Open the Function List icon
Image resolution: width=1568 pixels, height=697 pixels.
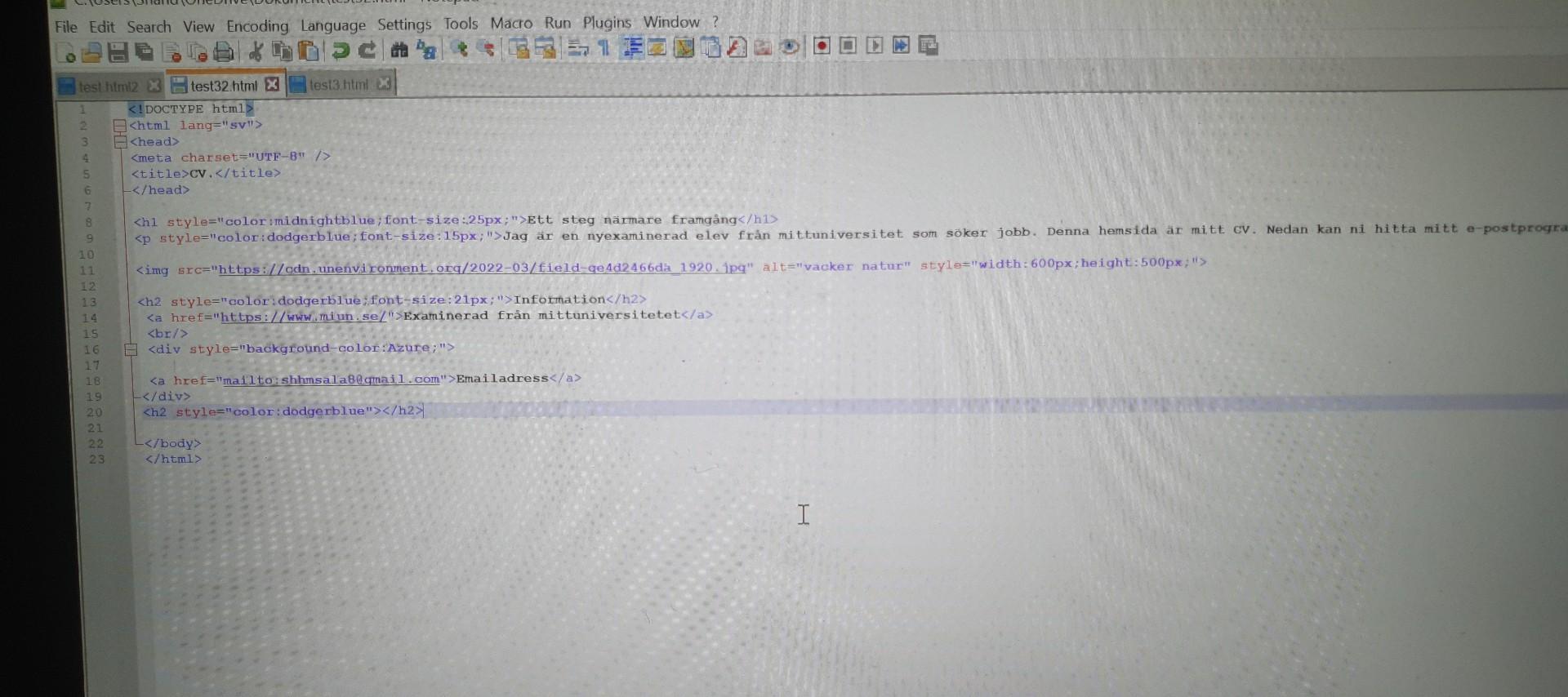736,47
